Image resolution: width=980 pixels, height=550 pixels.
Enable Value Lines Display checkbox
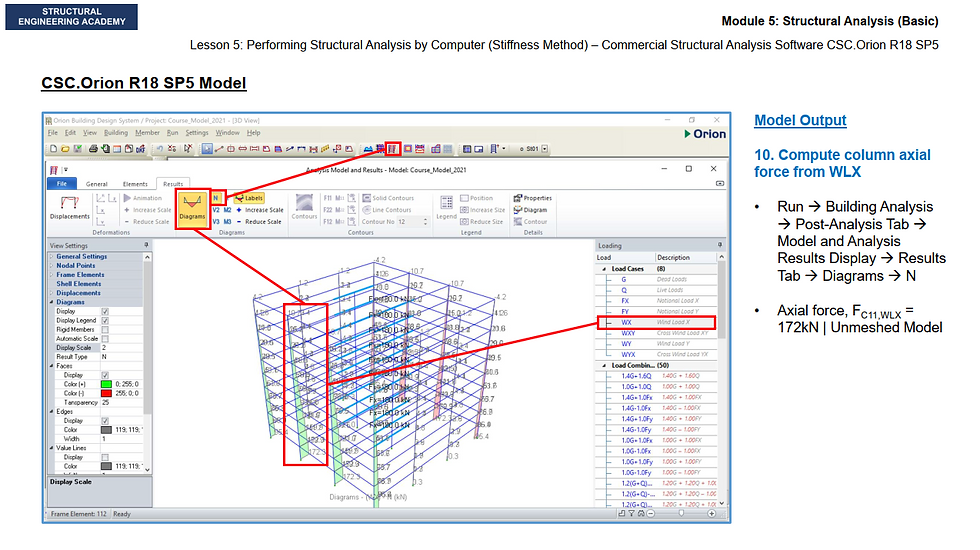point(105,458)
